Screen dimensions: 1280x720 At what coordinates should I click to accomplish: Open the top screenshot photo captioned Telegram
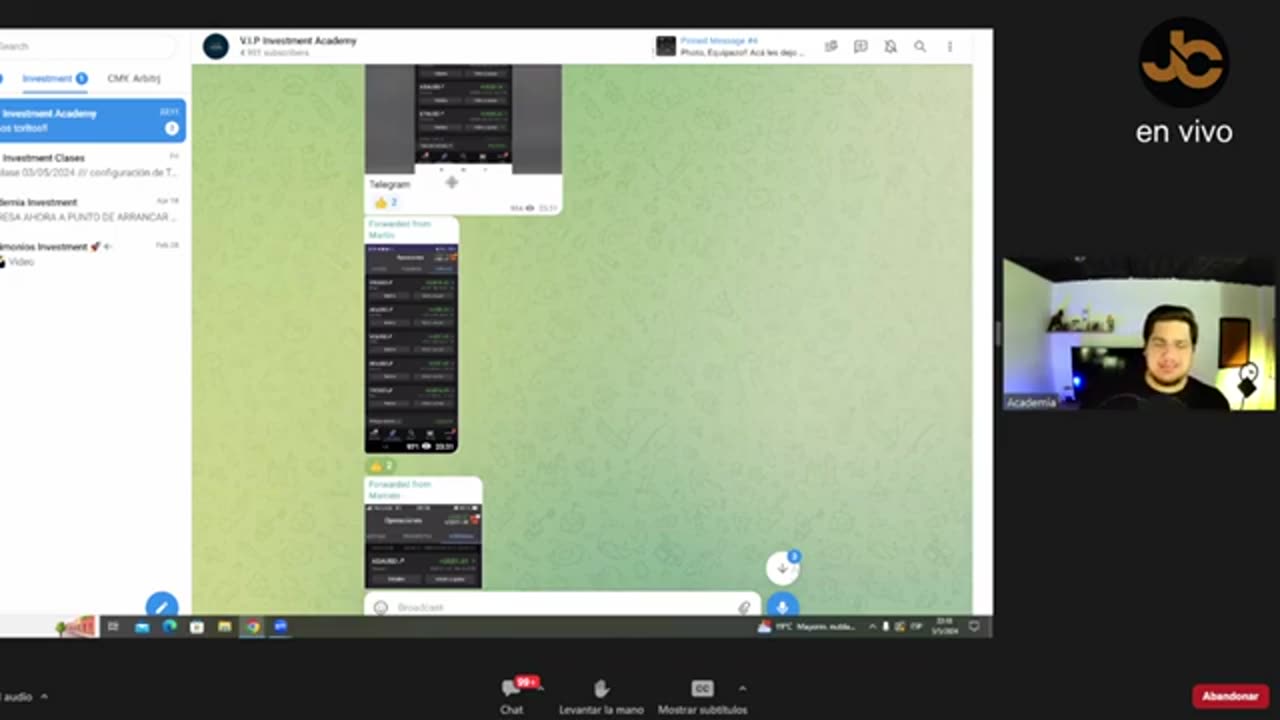[463, 119]
